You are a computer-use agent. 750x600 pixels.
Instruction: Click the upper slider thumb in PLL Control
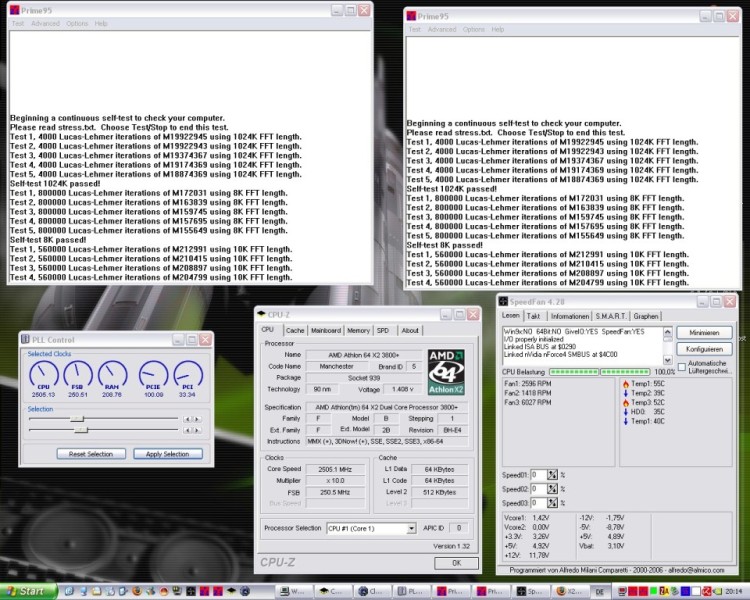click(x=77, y=419)
